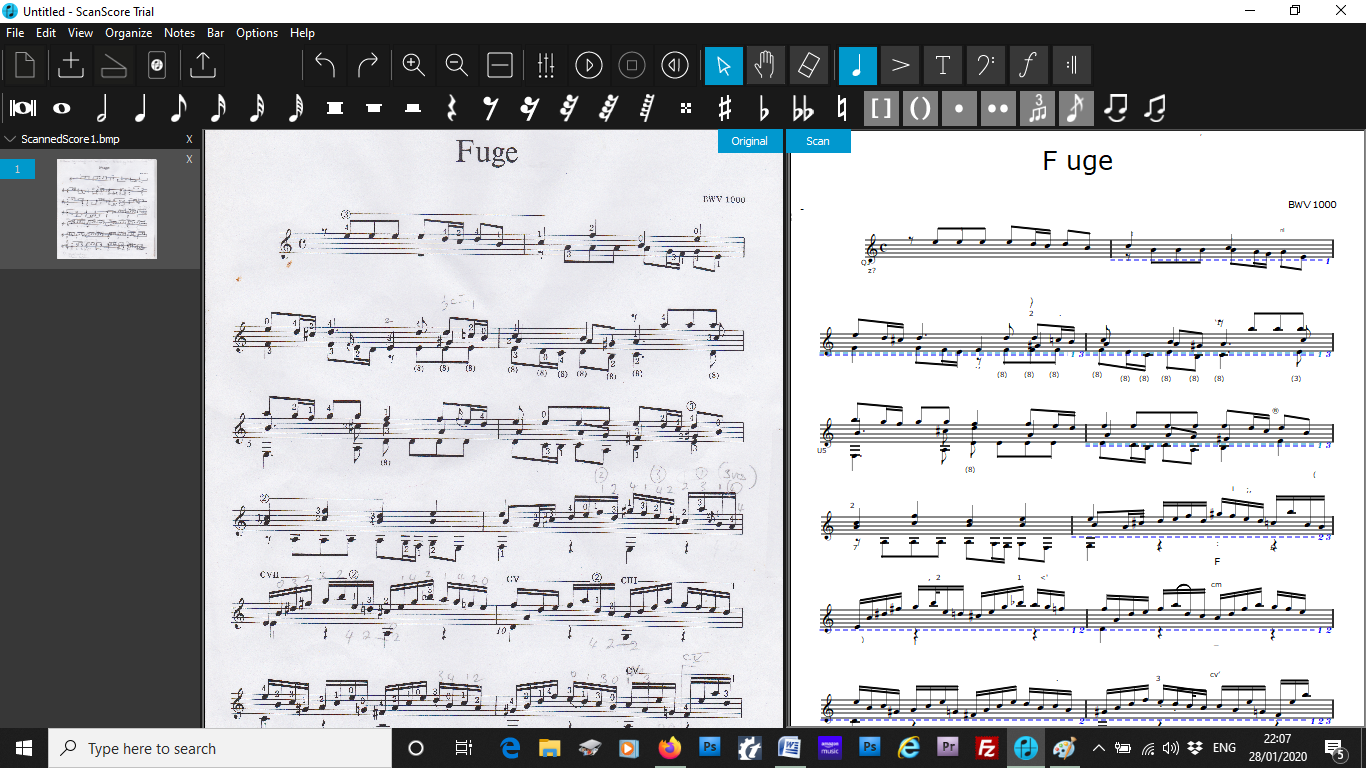This screenshot has height=768, width=1366.
Task: Open the Organize menu
Action: 129,33
